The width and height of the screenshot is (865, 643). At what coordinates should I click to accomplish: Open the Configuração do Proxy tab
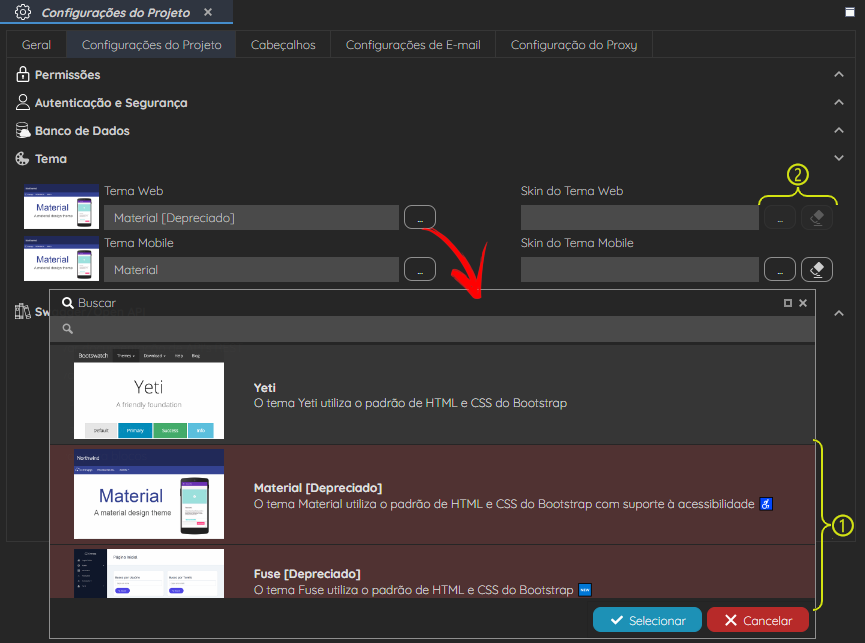(574, 45)
